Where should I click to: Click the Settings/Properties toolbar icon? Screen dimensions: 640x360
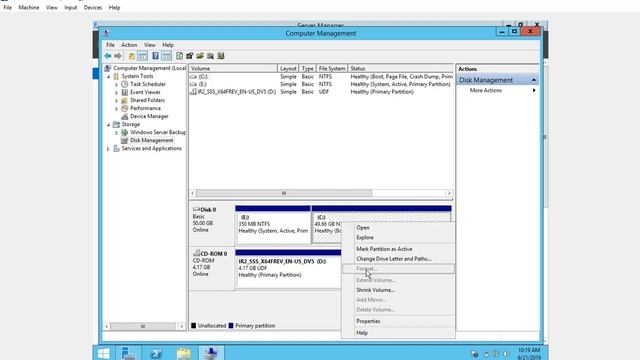(189, 56)
